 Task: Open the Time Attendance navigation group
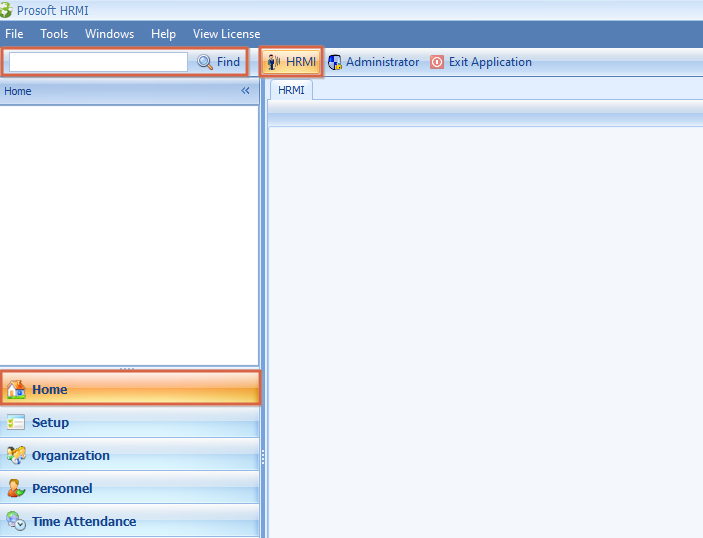click(x=130, y=521)
